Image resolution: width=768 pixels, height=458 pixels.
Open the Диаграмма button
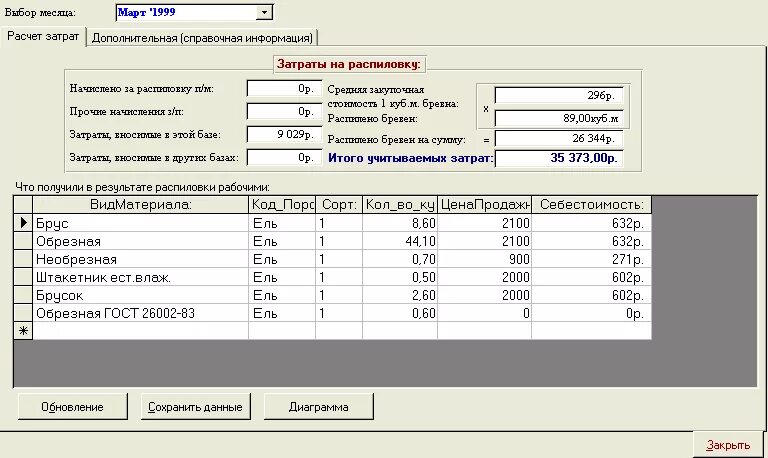[x=318, y=407]
